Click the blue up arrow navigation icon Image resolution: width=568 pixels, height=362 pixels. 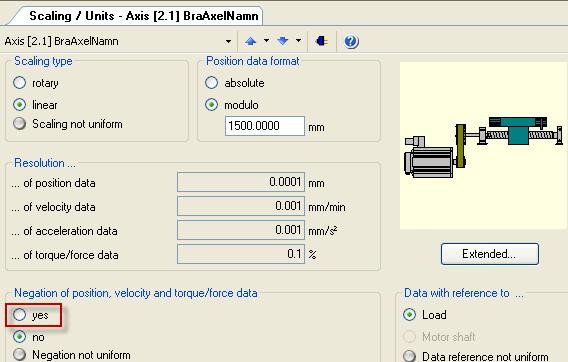point(250,41)
